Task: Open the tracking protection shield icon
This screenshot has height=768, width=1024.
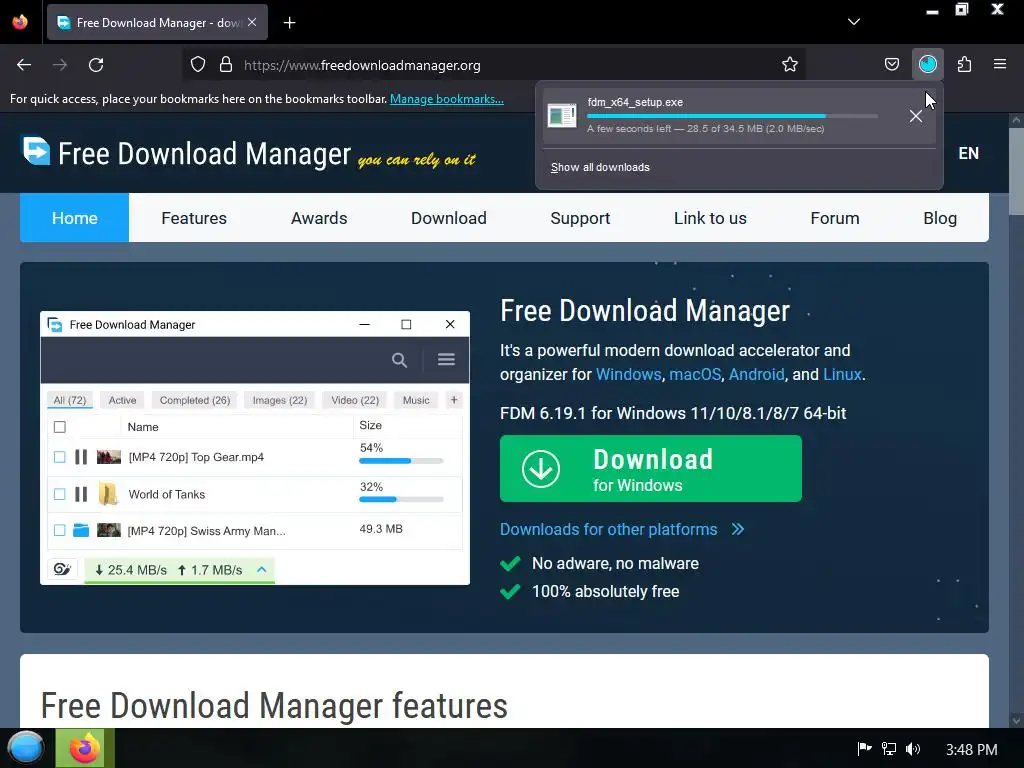Action: pos(198,65)
